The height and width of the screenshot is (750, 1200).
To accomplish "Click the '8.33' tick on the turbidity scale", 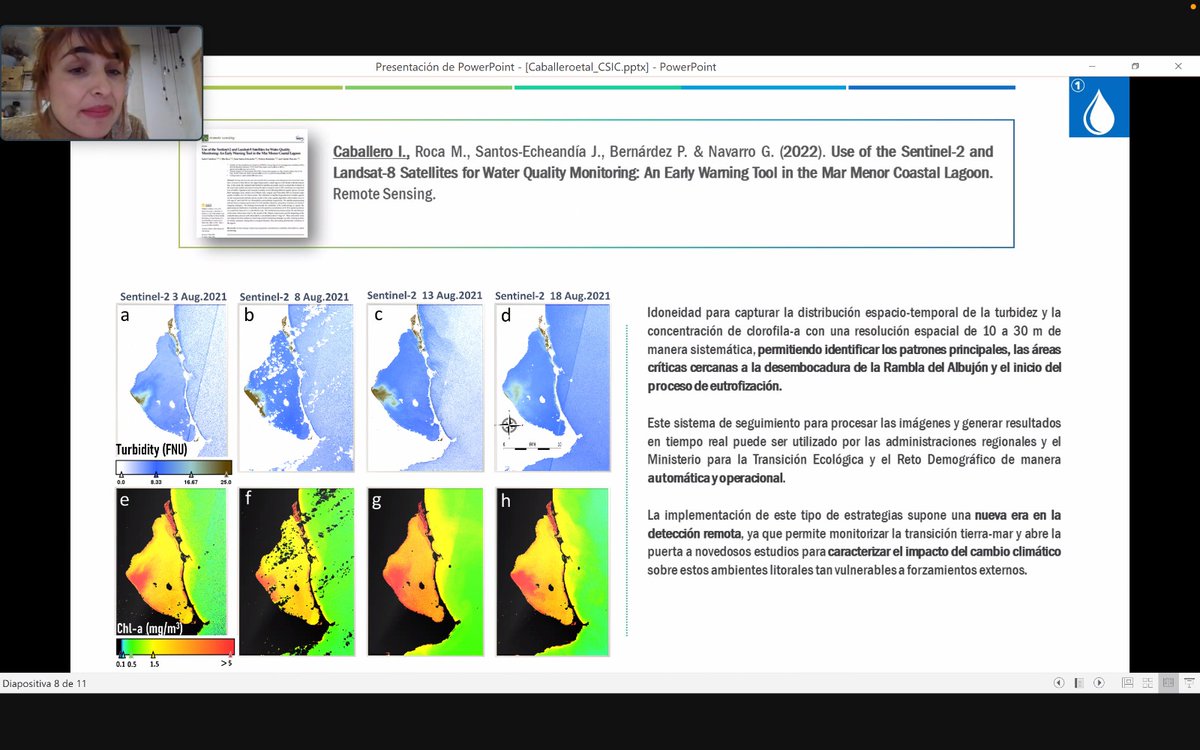I will tap(158, 481).
